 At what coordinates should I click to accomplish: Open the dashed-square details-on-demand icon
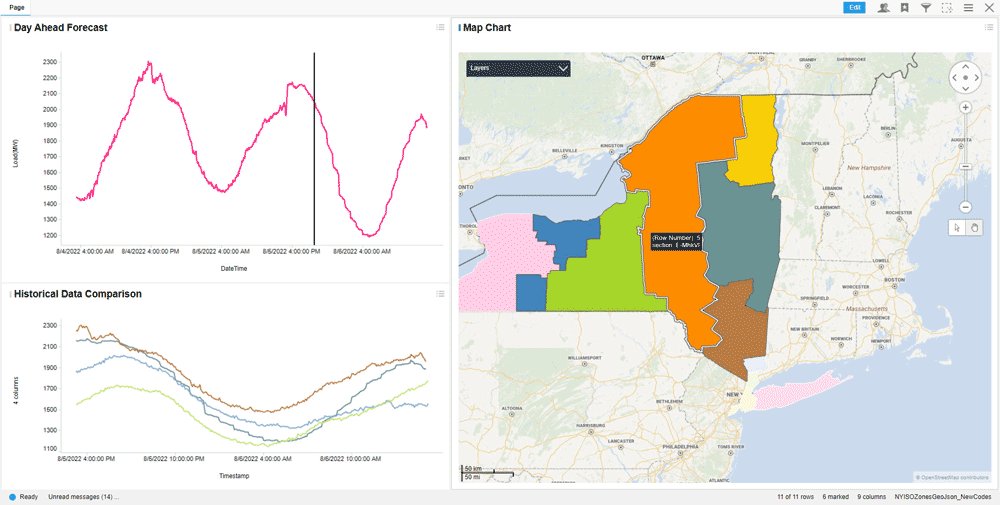point(946,8)
